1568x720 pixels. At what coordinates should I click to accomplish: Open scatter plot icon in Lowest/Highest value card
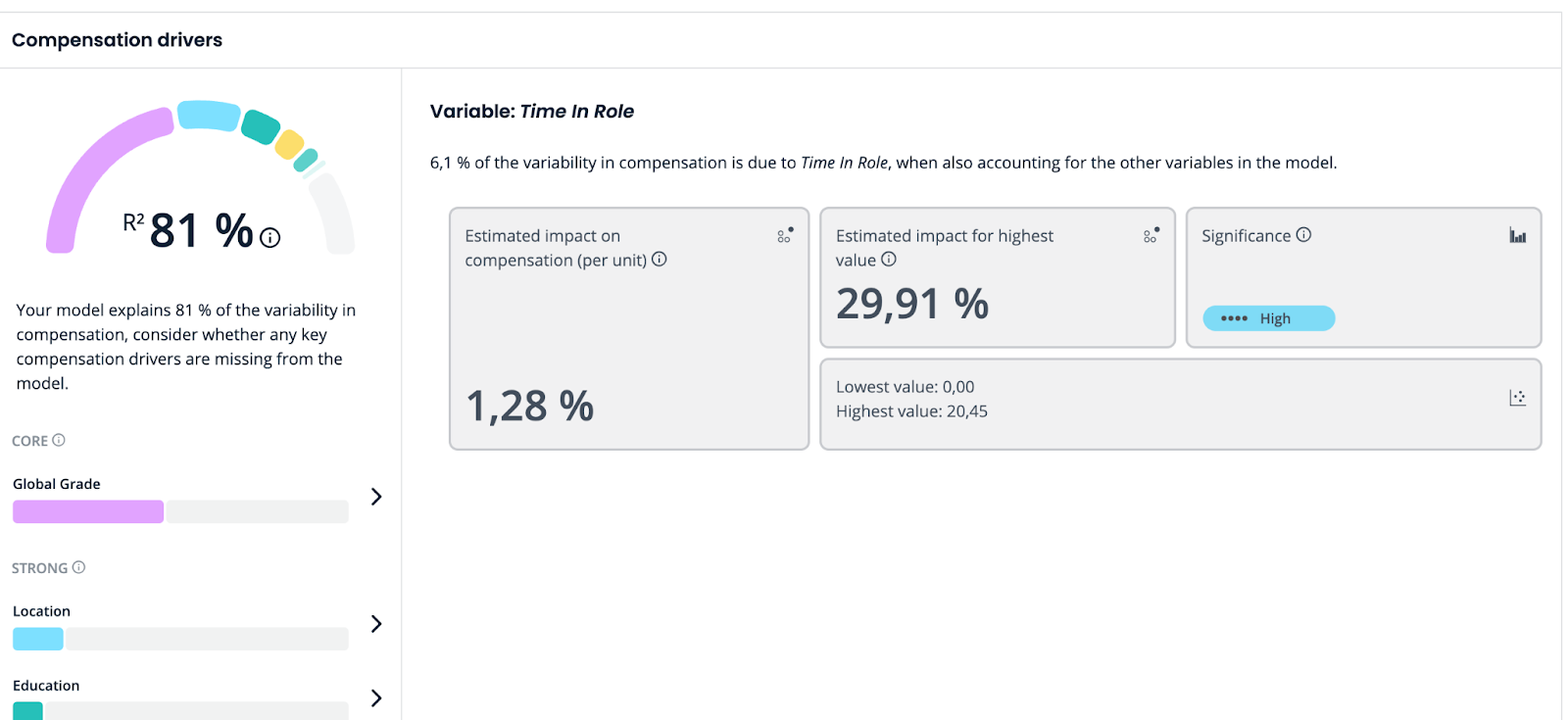coord(1517,398)
